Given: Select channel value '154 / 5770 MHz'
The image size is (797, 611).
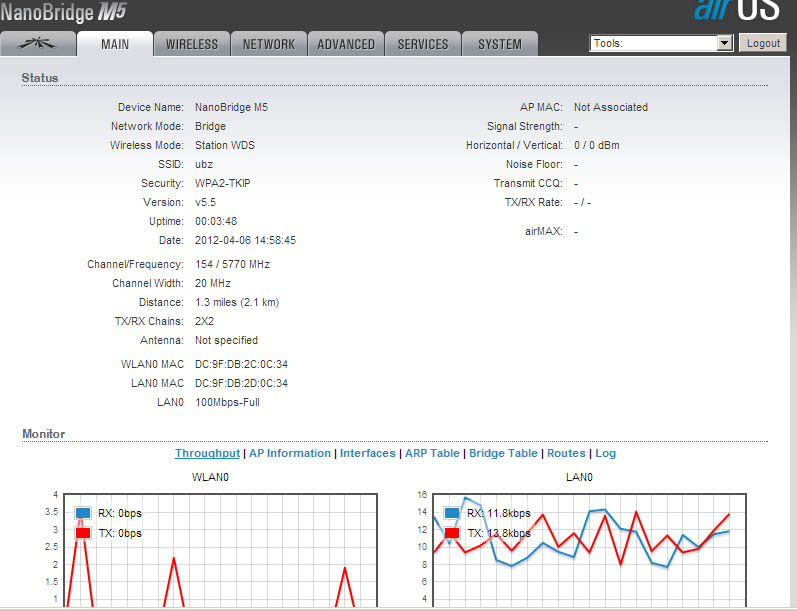Looking at the screenshot, I should [x=232, y=264].
